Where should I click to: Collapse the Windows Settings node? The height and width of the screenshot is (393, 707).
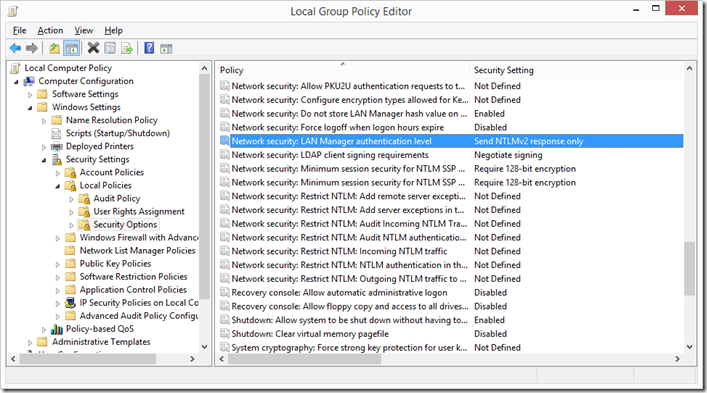30,108
